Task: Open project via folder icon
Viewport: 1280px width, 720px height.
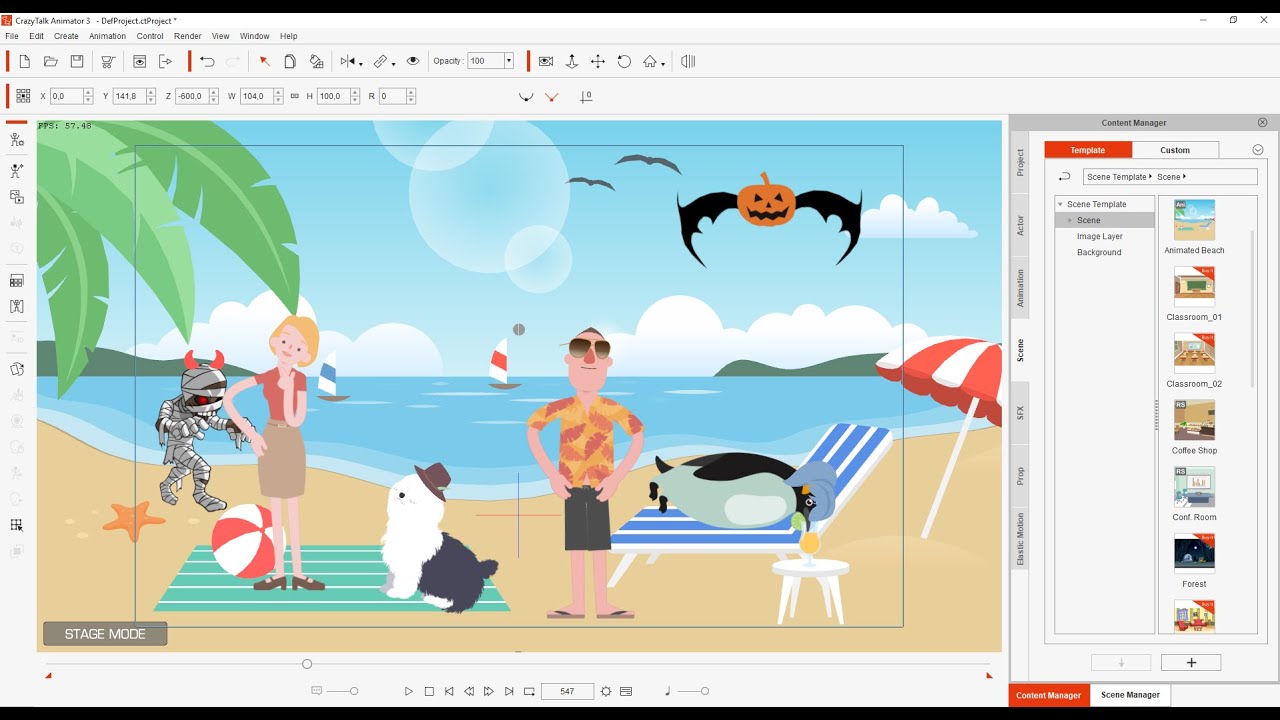Action: (x=51, y=61)
